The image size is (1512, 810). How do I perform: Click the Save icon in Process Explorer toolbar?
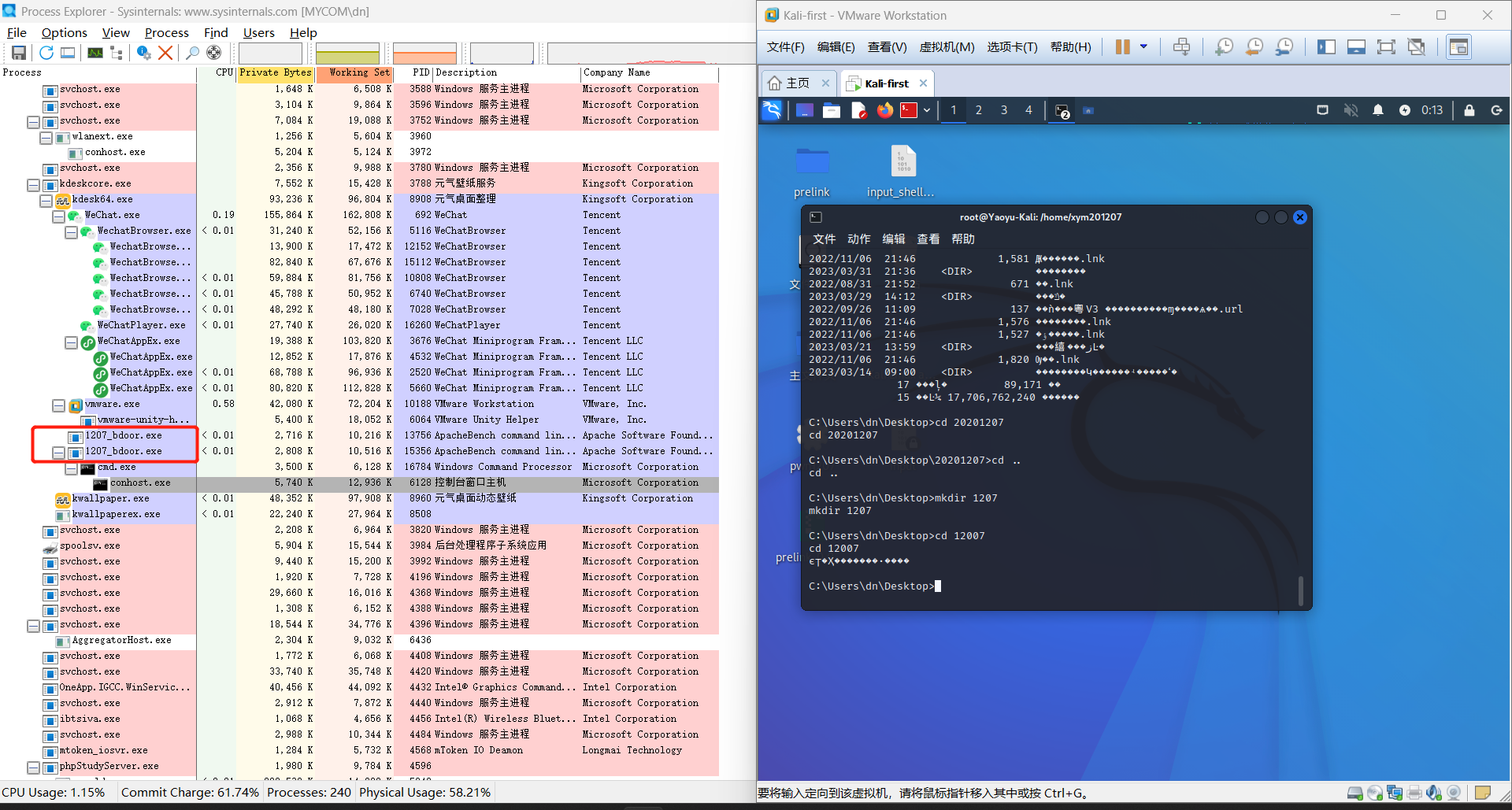tap(18, 53)
